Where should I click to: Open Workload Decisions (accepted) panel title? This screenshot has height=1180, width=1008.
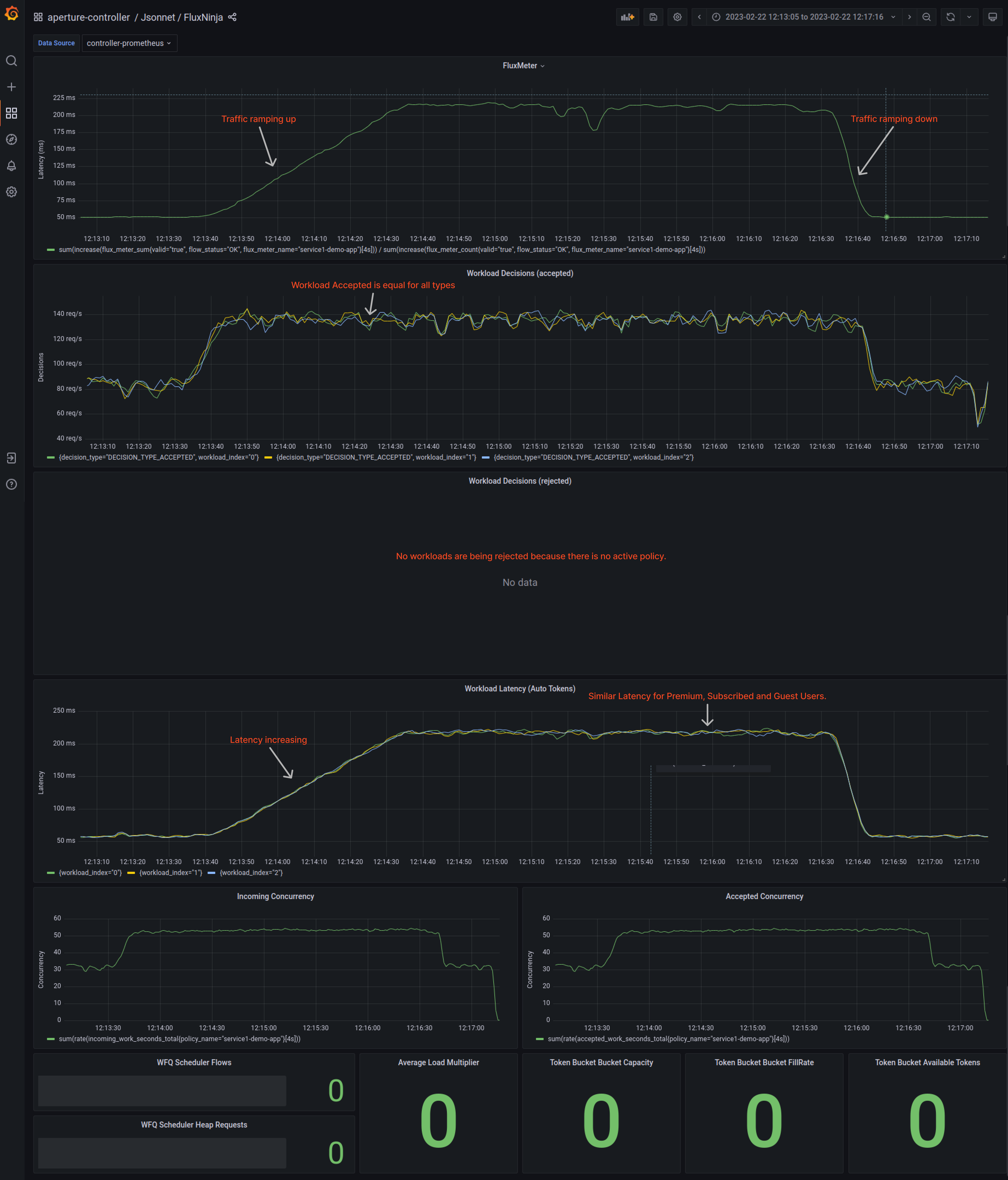click(x=520, y=273)
